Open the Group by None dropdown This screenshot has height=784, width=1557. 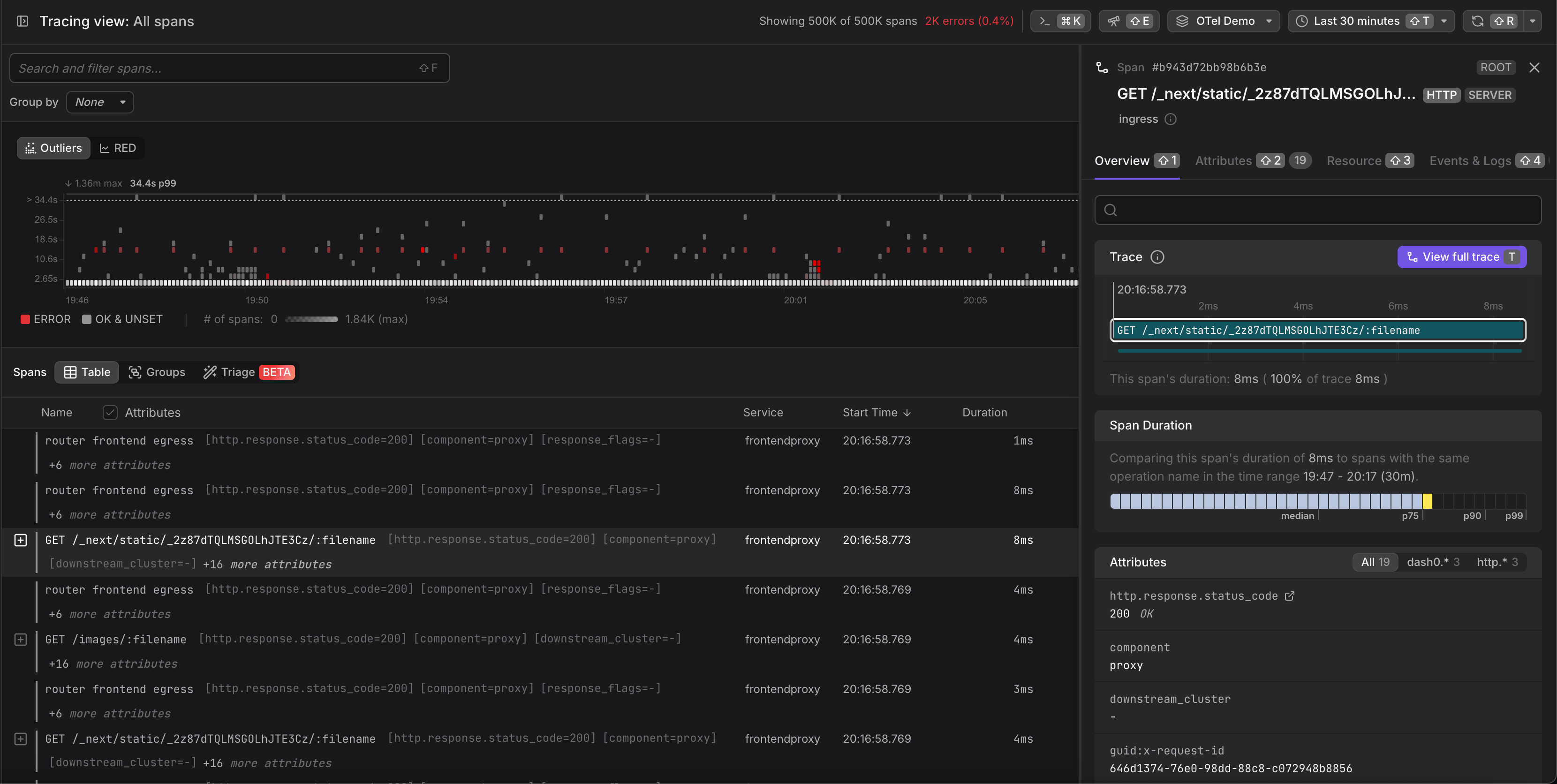coord(100,102)
